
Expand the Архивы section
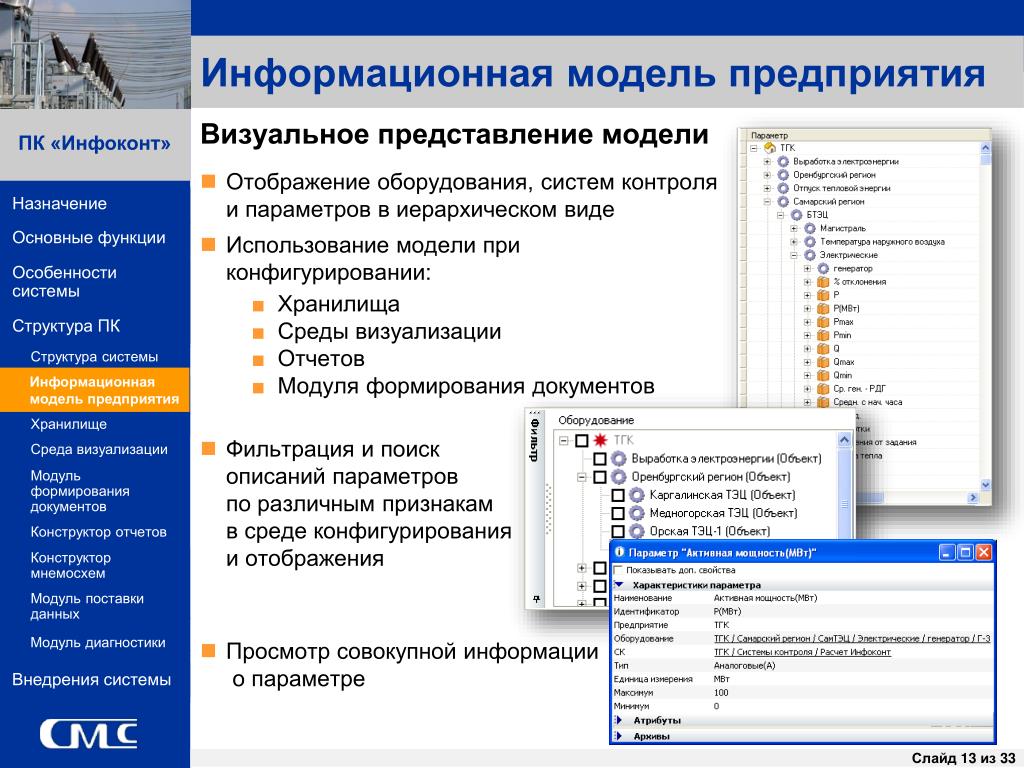click(619, 736)
